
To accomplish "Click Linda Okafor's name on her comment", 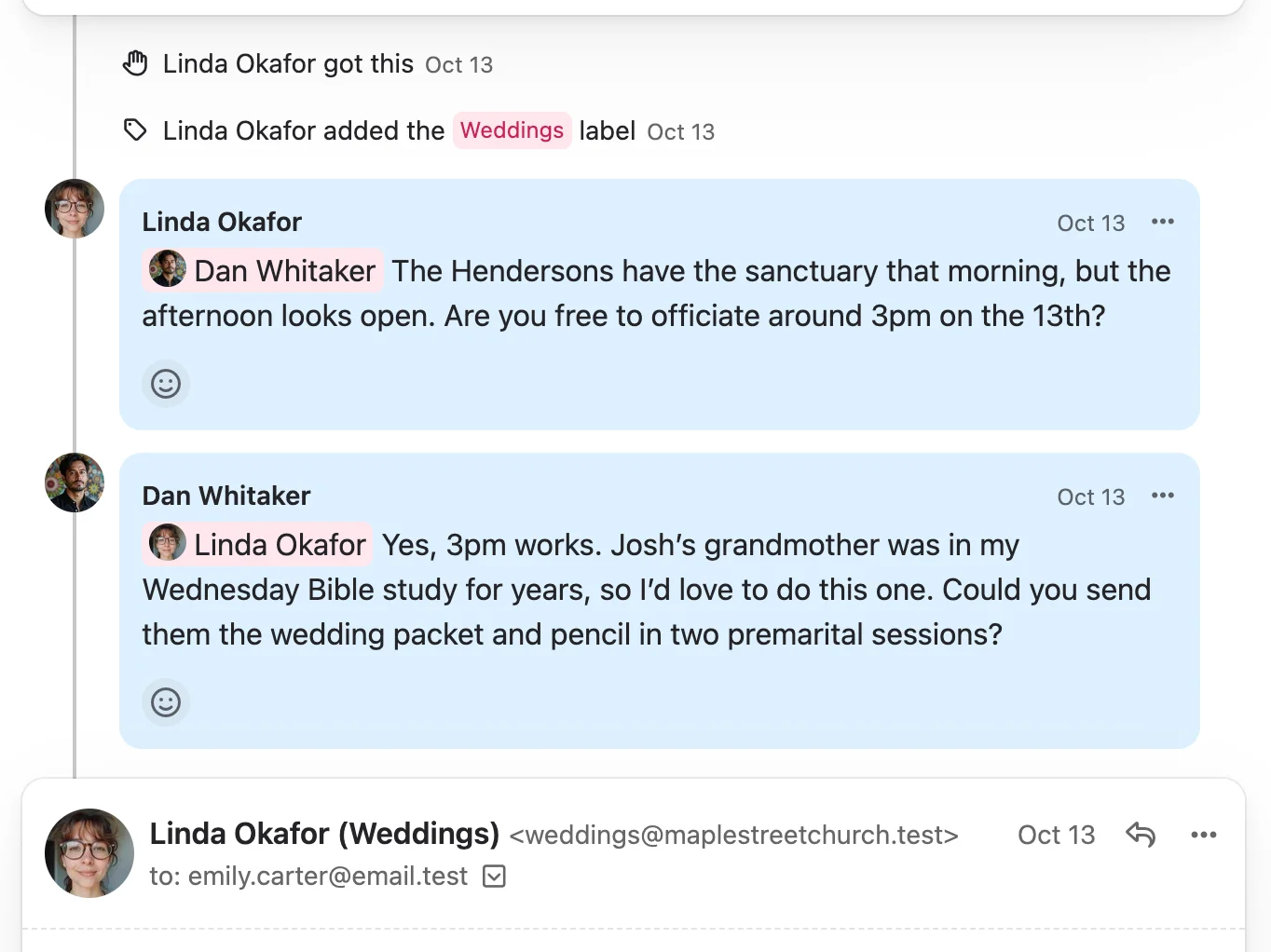I will point(222,222).
